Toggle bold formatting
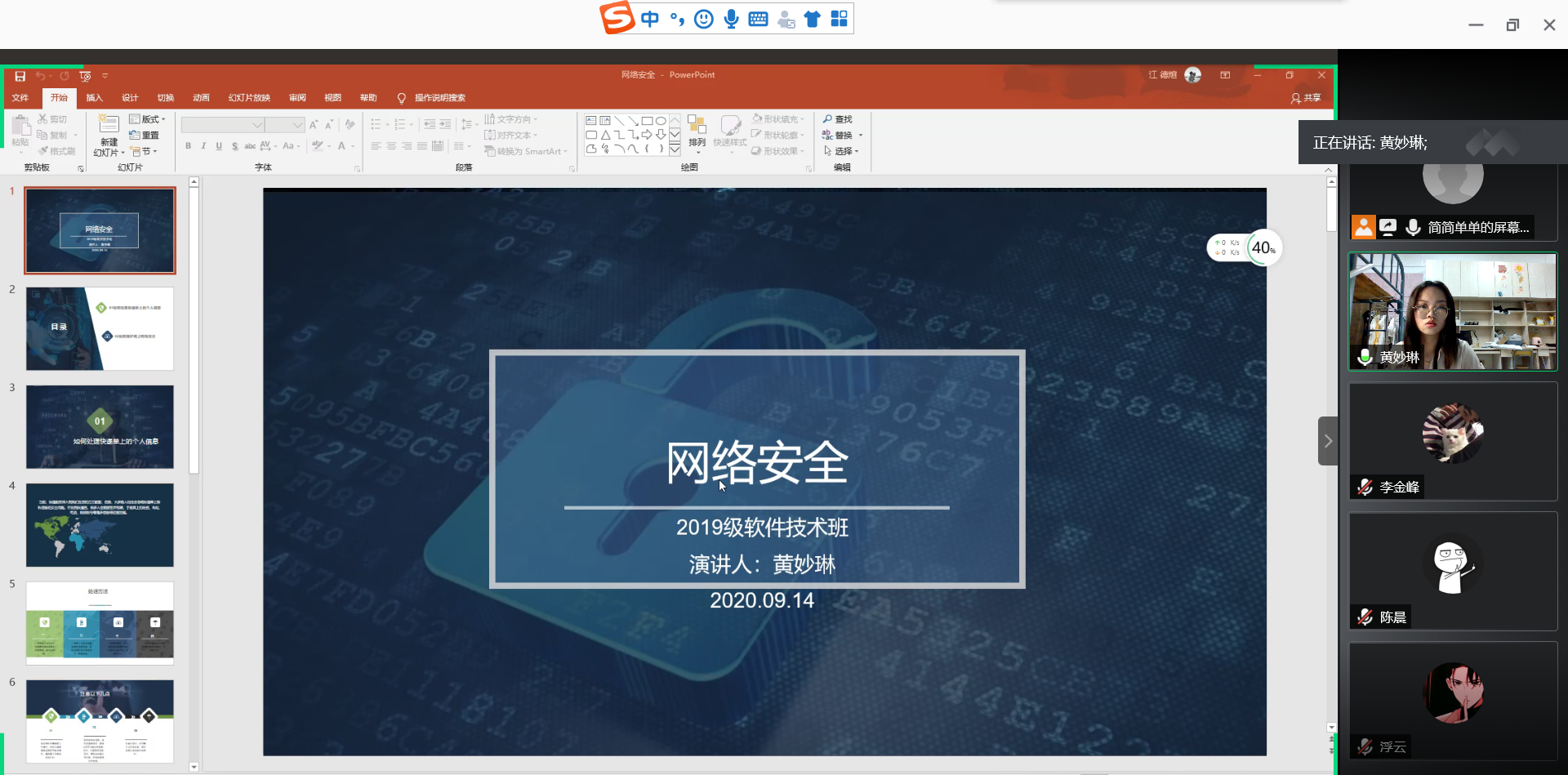Viewport: 1568px width, 775px height. (x=188, y=146)
